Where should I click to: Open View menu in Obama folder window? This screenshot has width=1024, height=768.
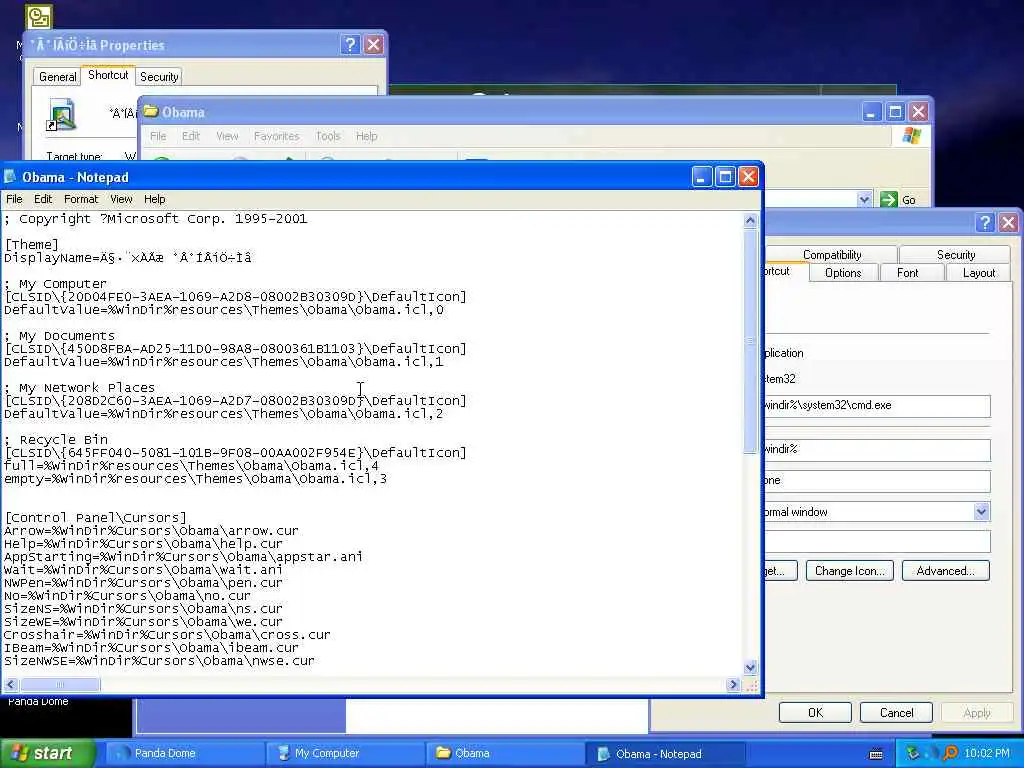tap(227, 136)
